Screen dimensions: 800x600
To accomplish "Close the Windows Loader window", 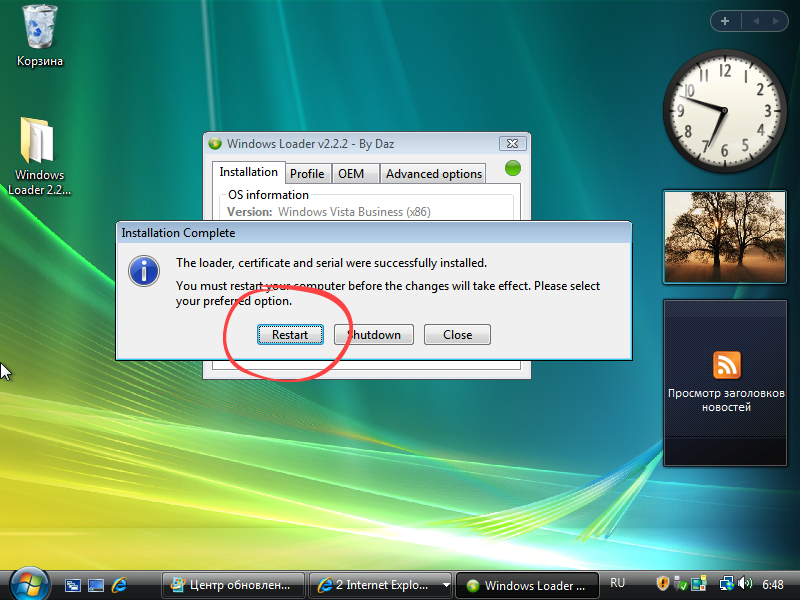I will [512, 144].
